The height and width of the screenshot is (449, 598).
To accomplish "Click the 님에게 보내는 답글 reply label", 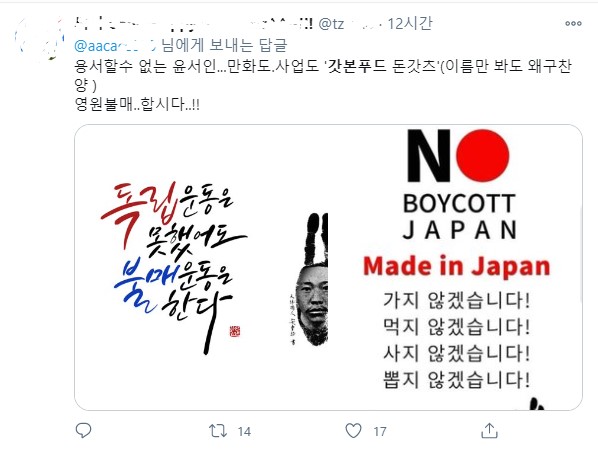I will pyautogui.click(x=224, y=46).
